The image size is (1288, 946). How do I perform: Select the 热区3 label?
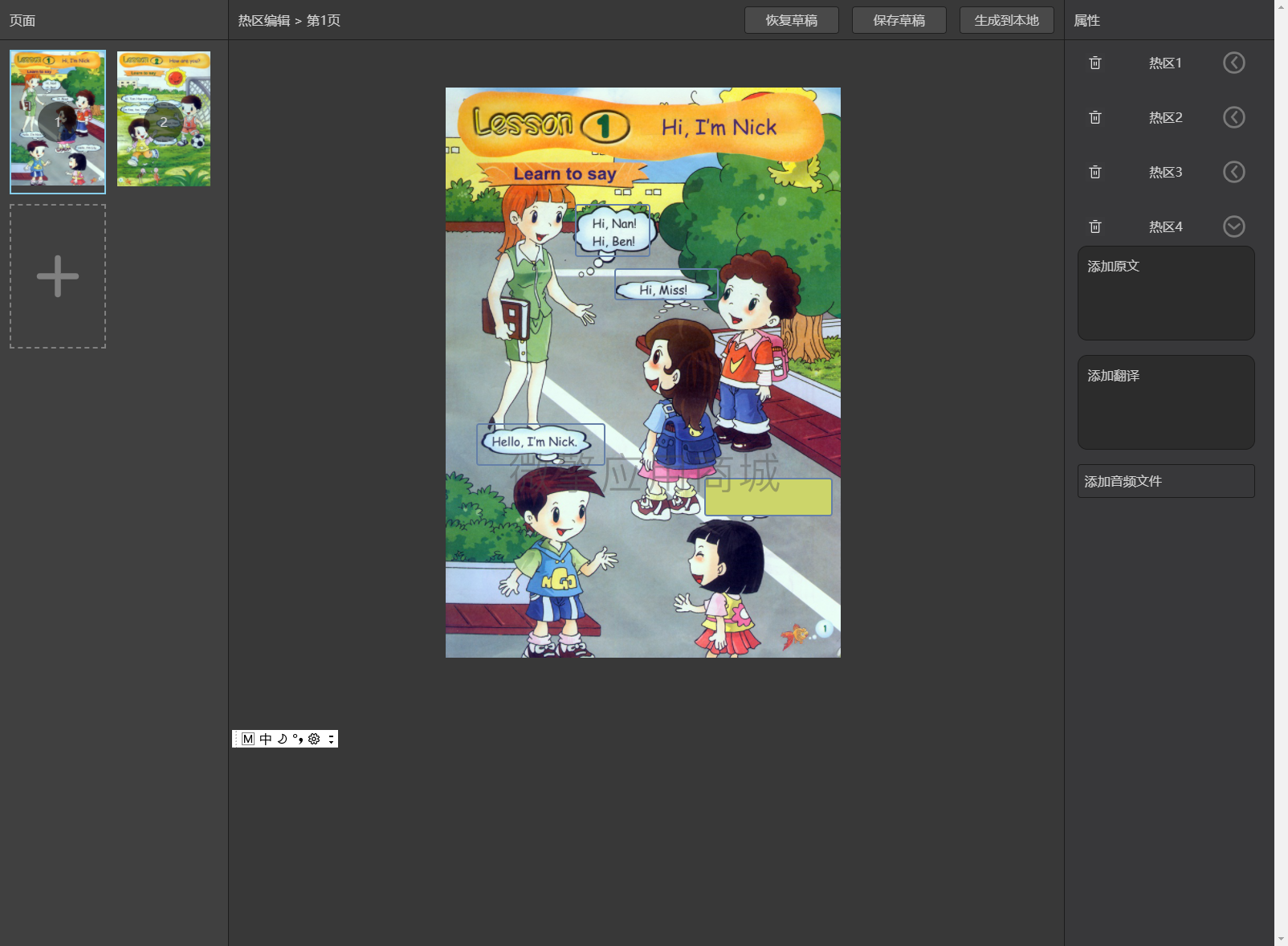[1165, 172]
